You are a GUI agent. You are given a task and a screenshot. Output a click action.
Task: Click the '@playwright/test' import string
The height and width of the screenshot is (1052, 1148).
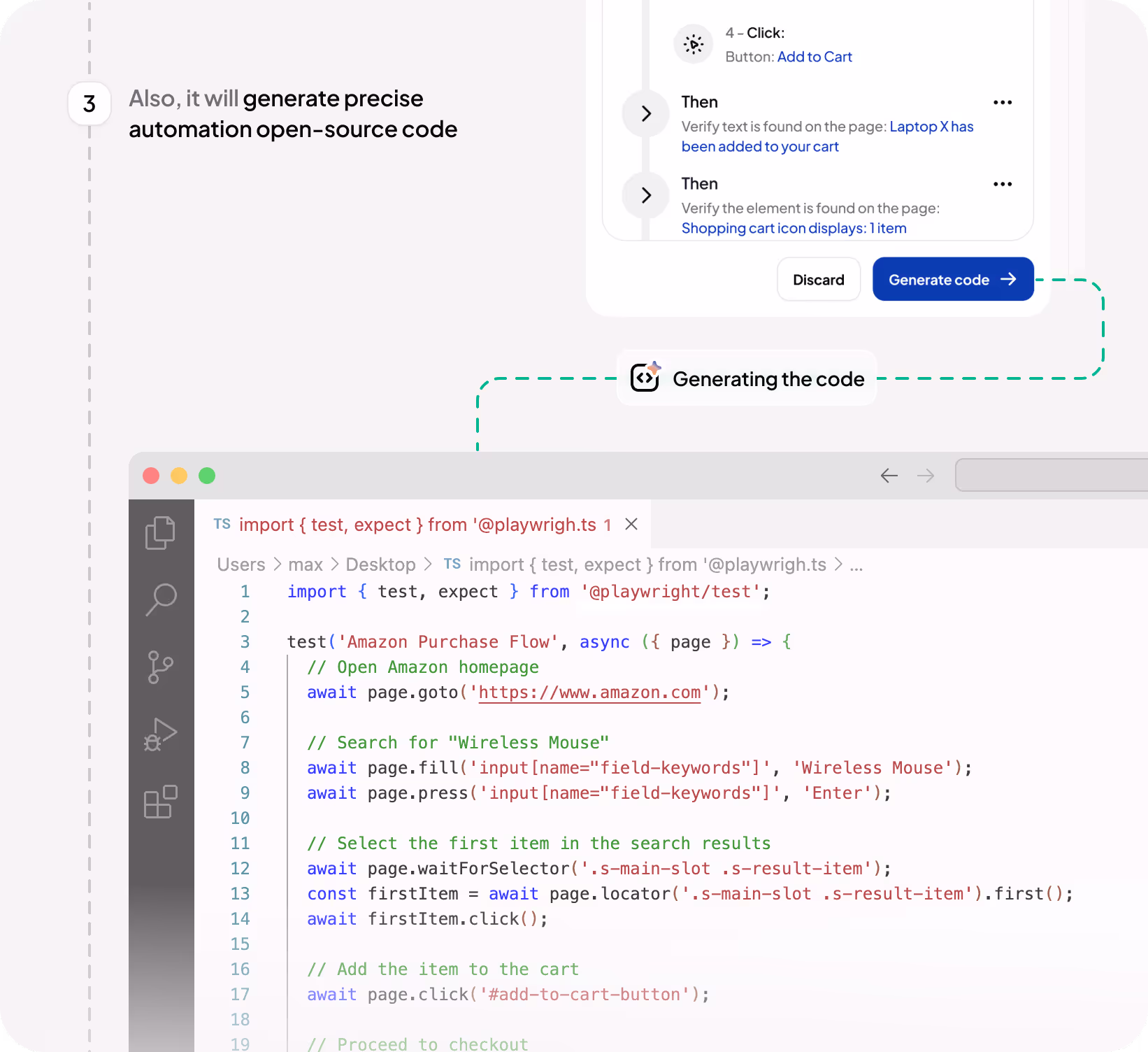click(x=670, y=592)
